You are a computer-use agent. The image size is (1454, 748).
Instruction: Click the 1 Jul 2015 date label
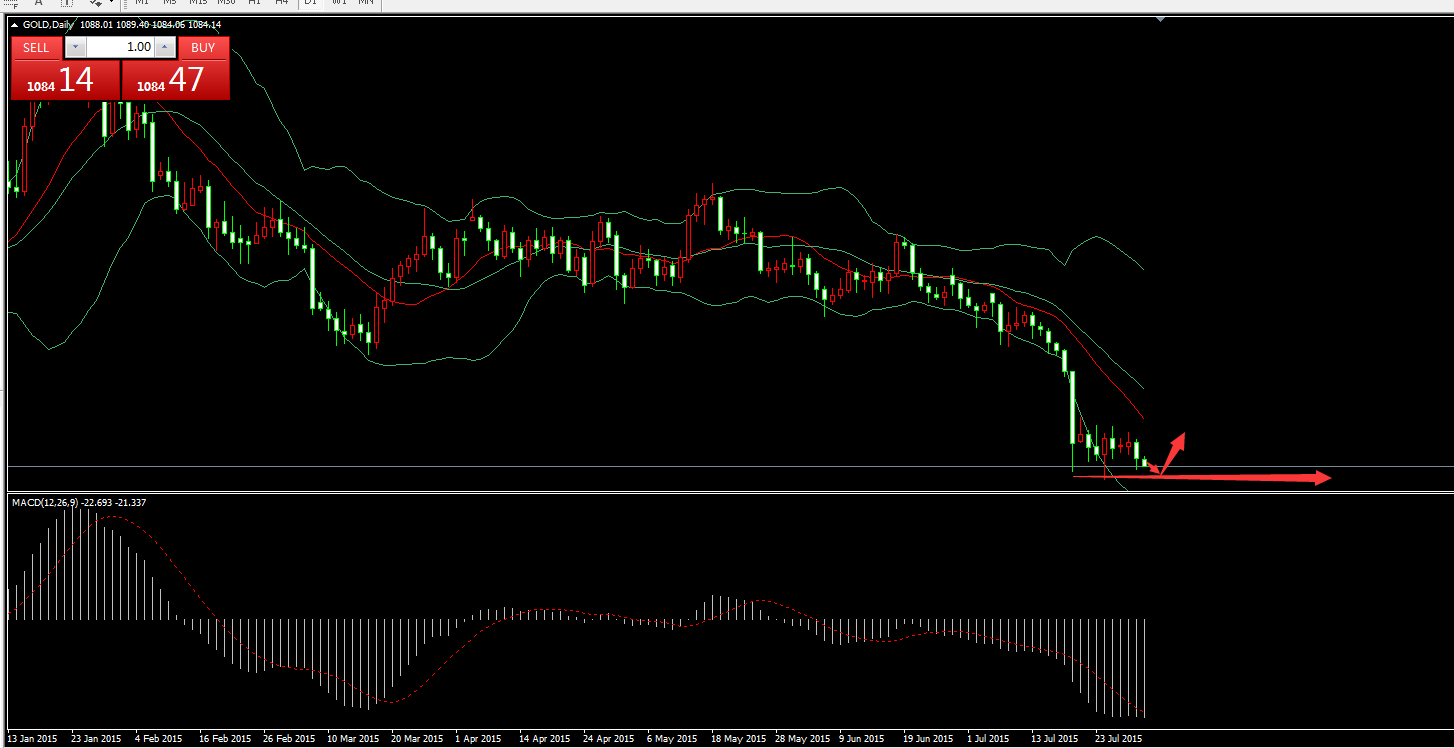point(989,739)
